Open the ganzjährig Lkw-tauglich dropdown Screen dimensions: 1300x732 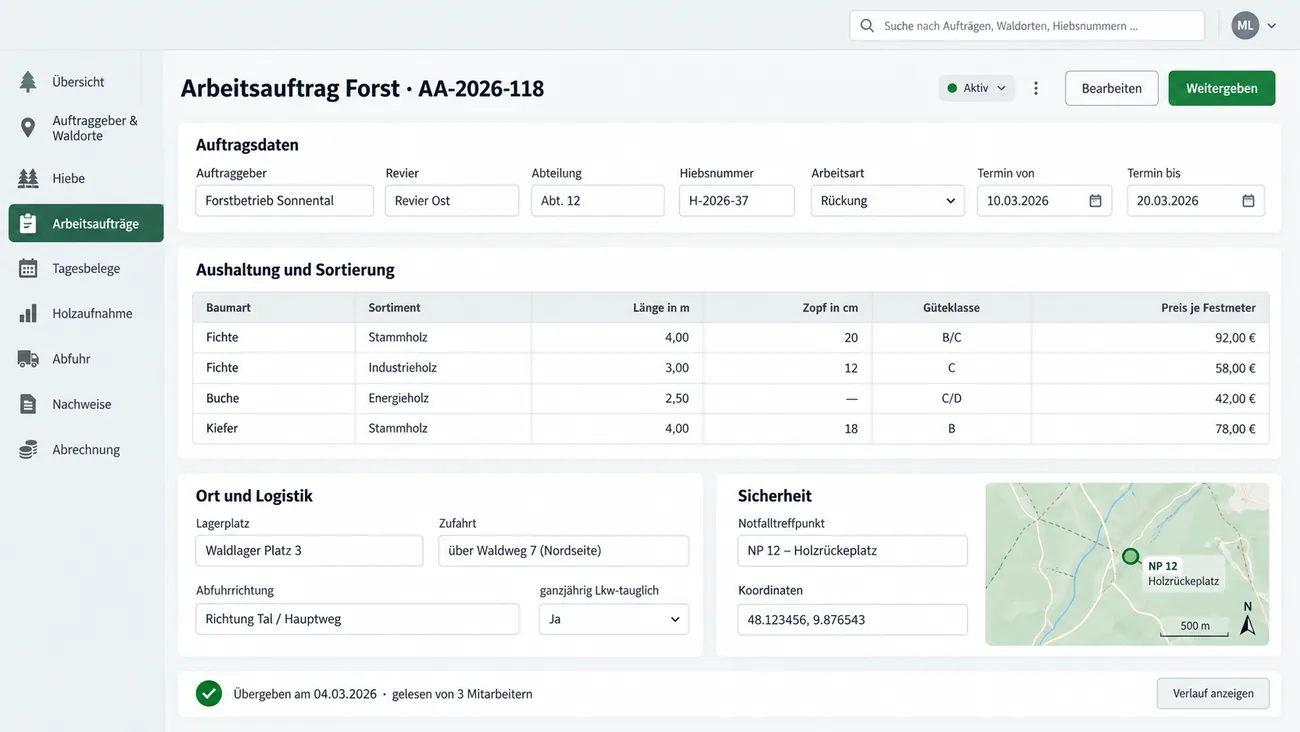[x=614, y=619]
